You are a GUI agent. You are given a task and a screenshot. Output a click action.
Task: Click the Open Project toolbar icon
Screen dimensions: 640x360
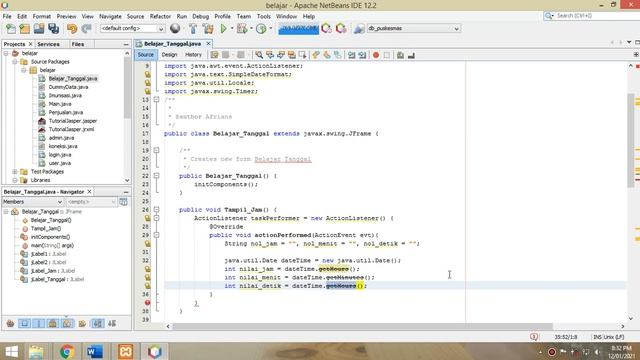(39, 29)
